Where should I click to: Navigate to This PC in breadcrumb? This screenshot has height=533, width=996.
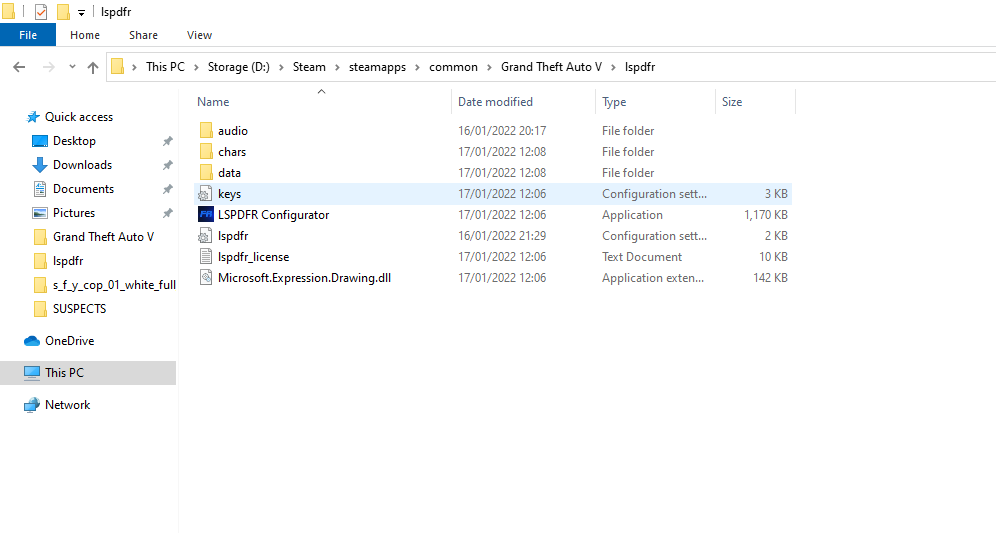click(165, 67)
